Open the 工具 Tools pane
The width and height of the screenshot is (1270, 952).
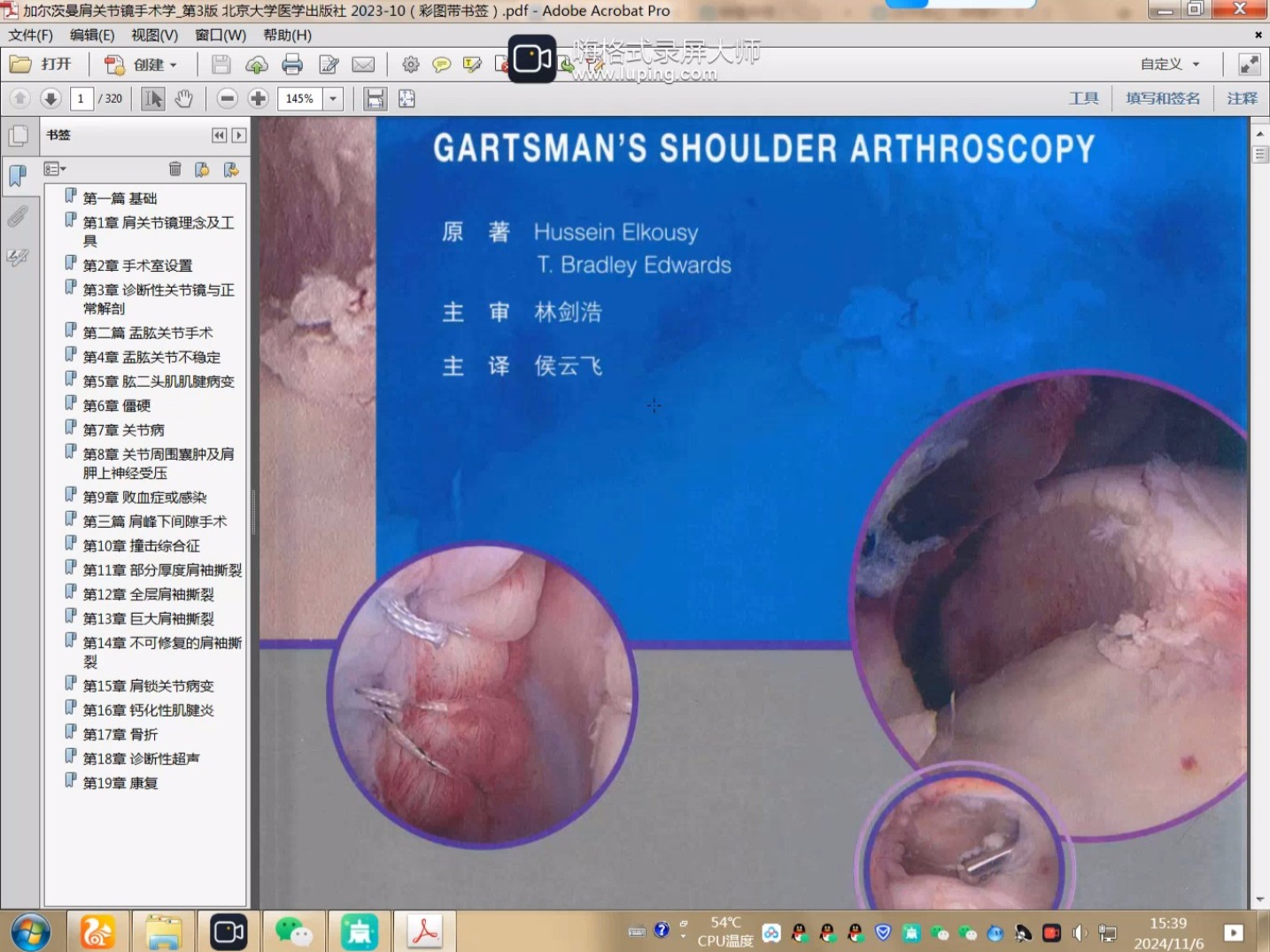click(x=1083, y=98)
